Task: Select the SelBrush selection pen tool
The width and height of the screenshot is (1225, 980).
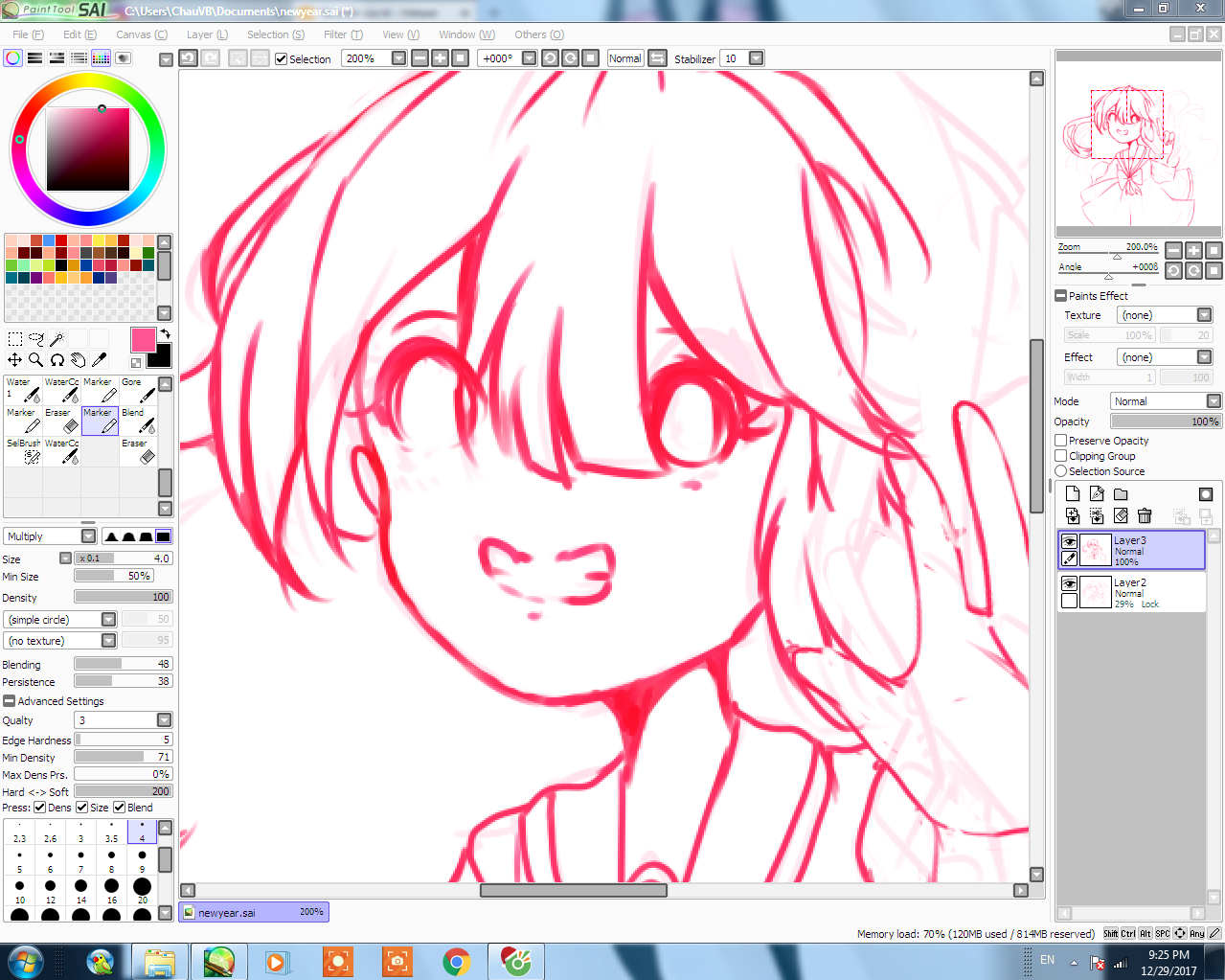Action: click(24, 451)
